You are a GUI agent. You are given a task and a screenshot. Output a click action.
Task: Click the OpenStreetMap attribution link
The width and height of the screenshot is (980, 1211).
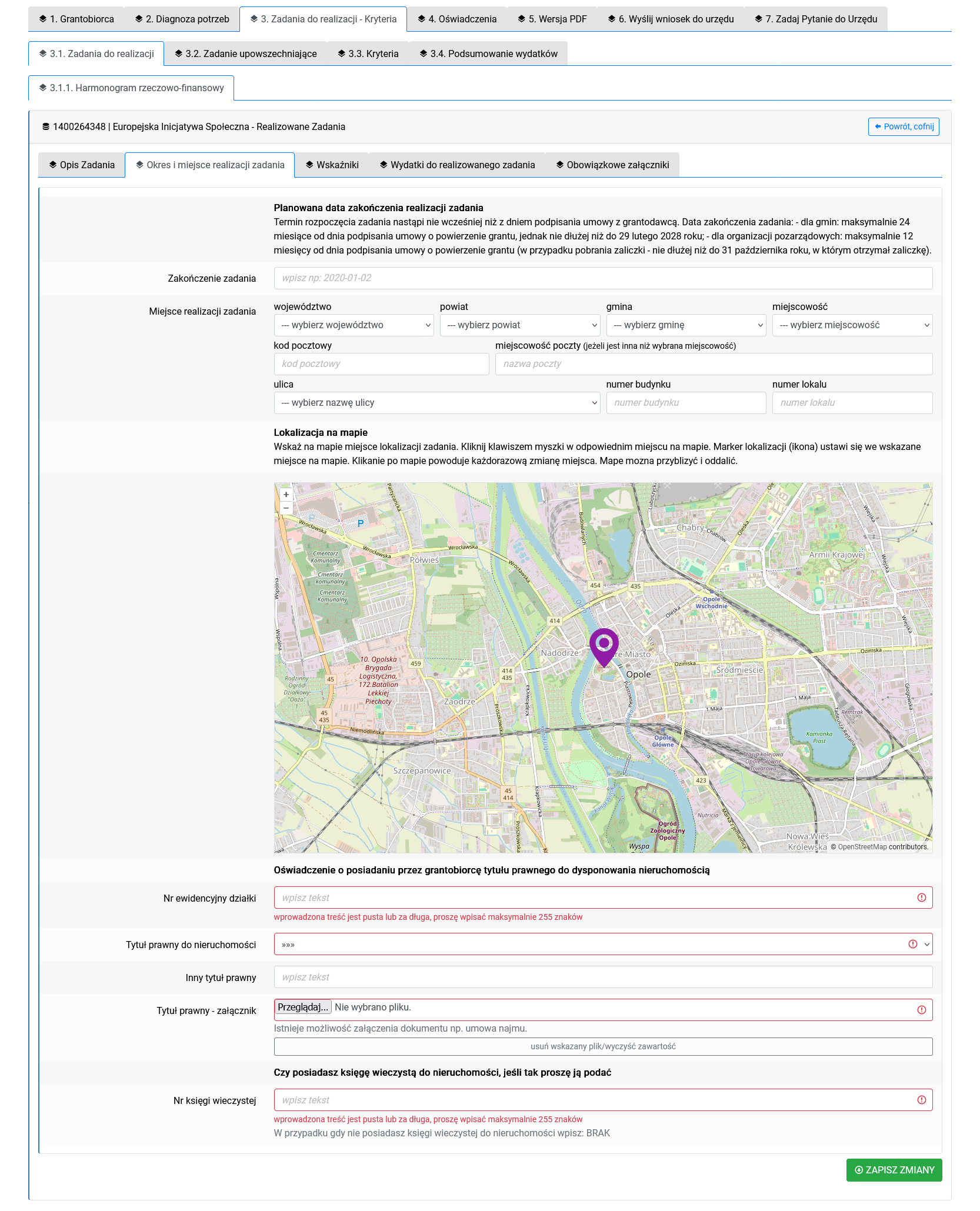pos(862,847)
